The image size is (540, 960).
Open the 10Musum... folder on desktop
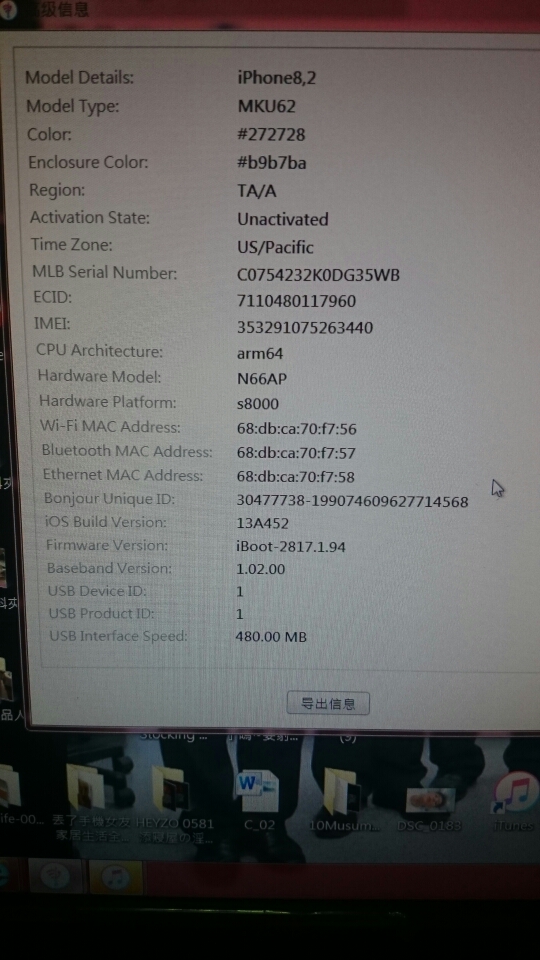(x=343, y=790)
